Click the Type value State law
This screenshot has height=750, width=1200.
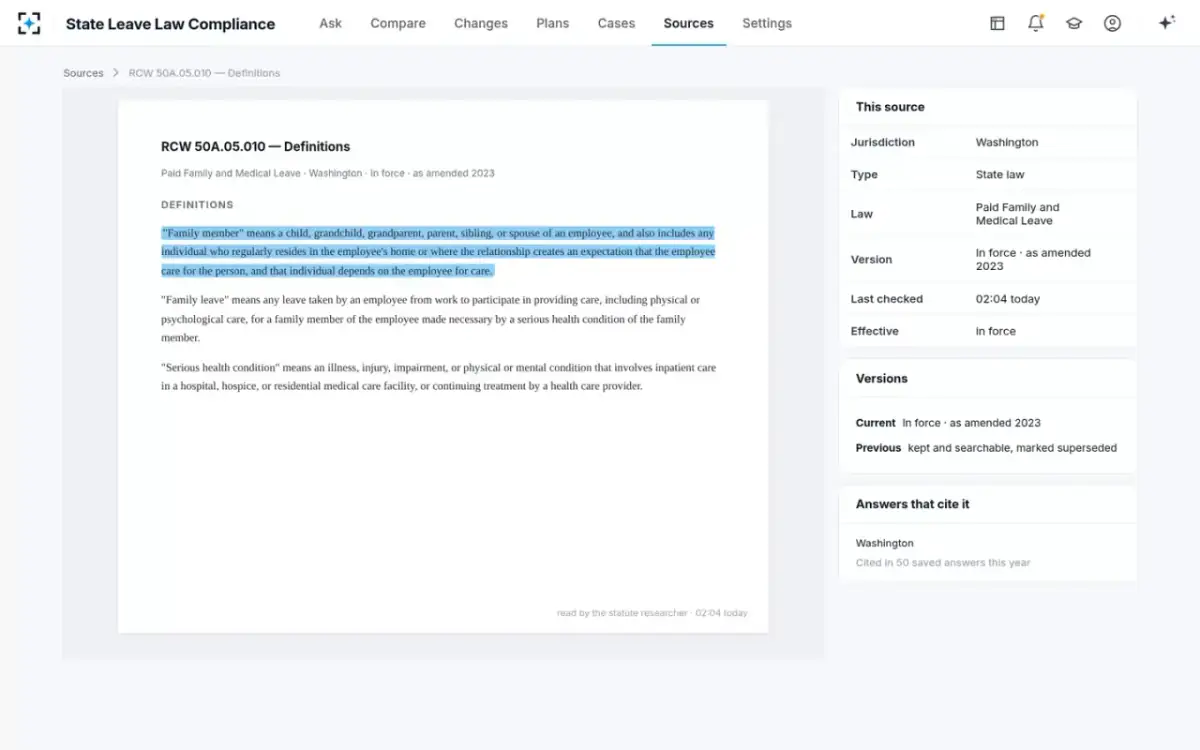pos(1000,174)
